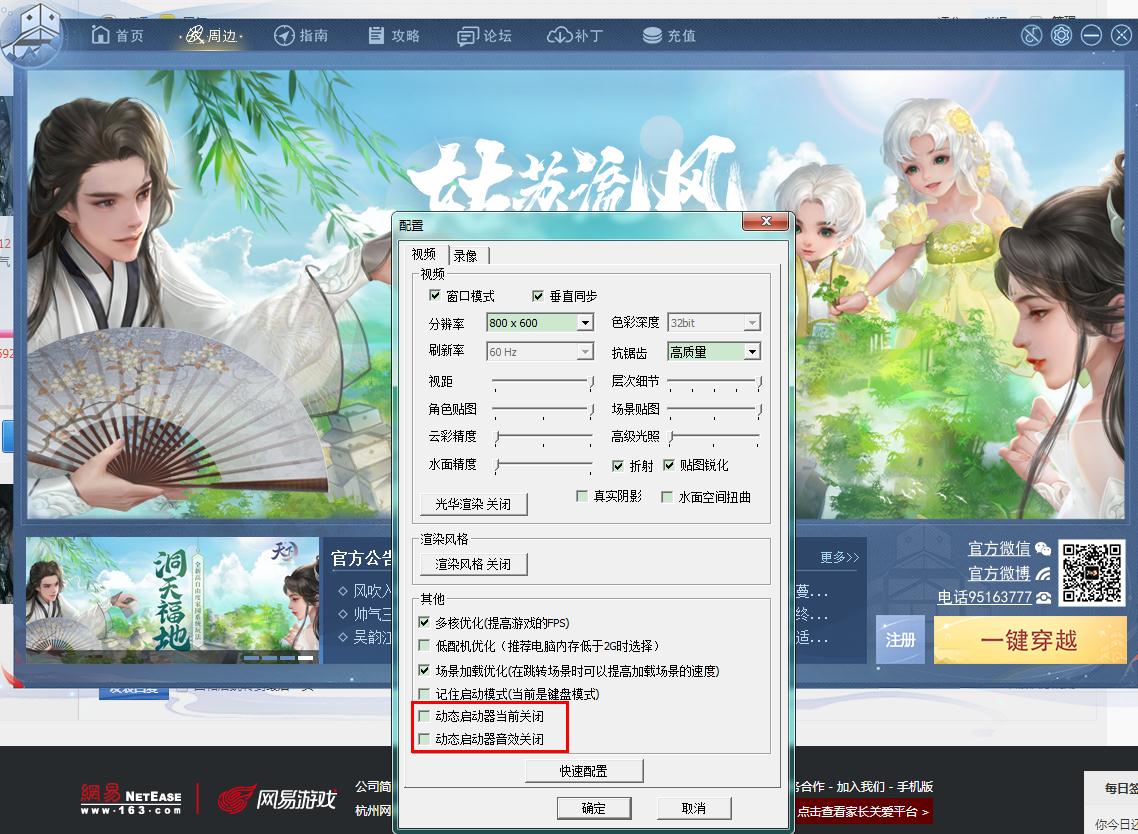Screen dimensions: 1138x834
Task: Click the repair tool icon in launcher title bar
Action: point(1031,35)
